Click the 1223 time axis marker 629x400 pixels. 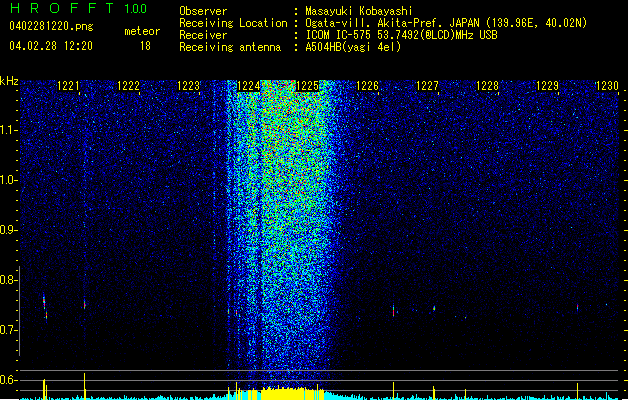tap(189, 86)
